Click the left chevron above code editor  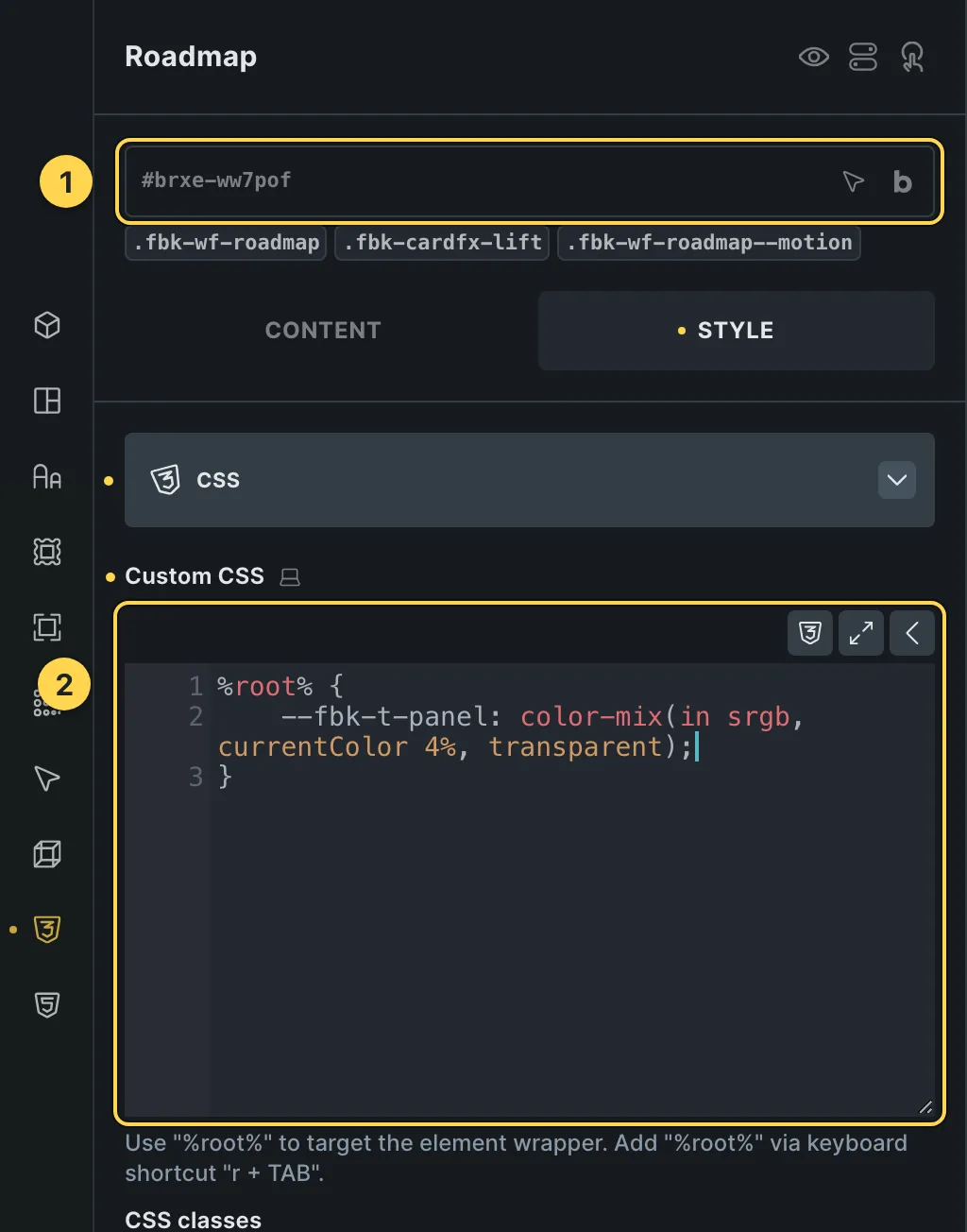click(912, 633)
